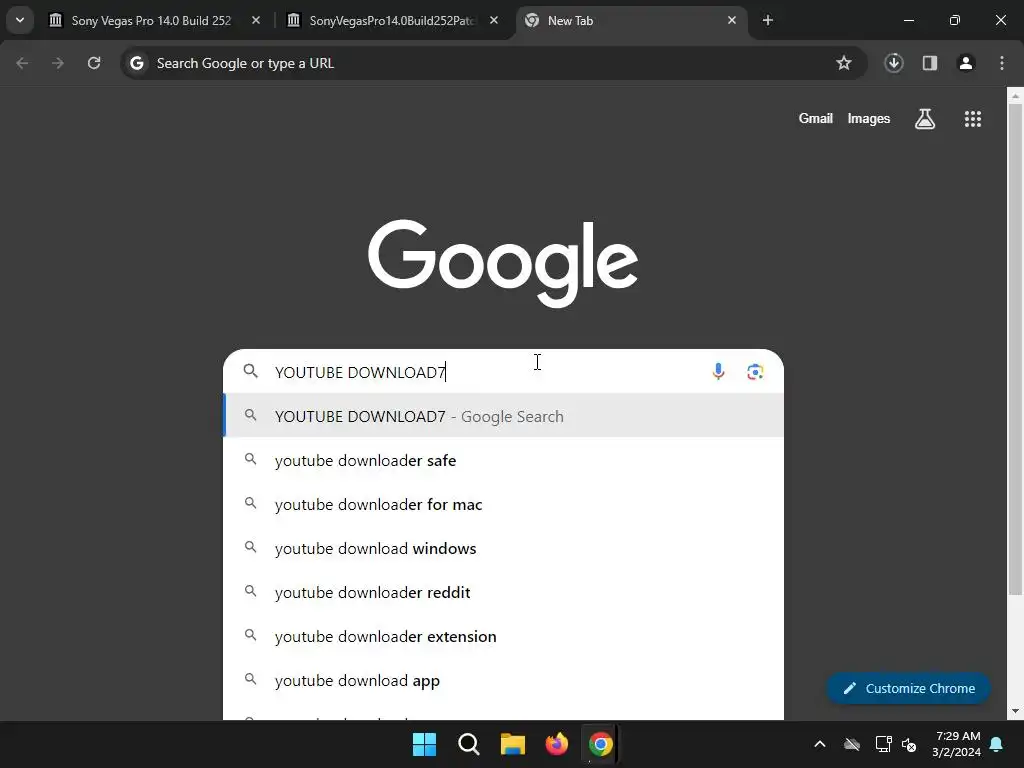Click the page vertical scrollbar thumb
Viewport: 1024px width, 768px height.
pyautogui.click(x=1015, y=349)
